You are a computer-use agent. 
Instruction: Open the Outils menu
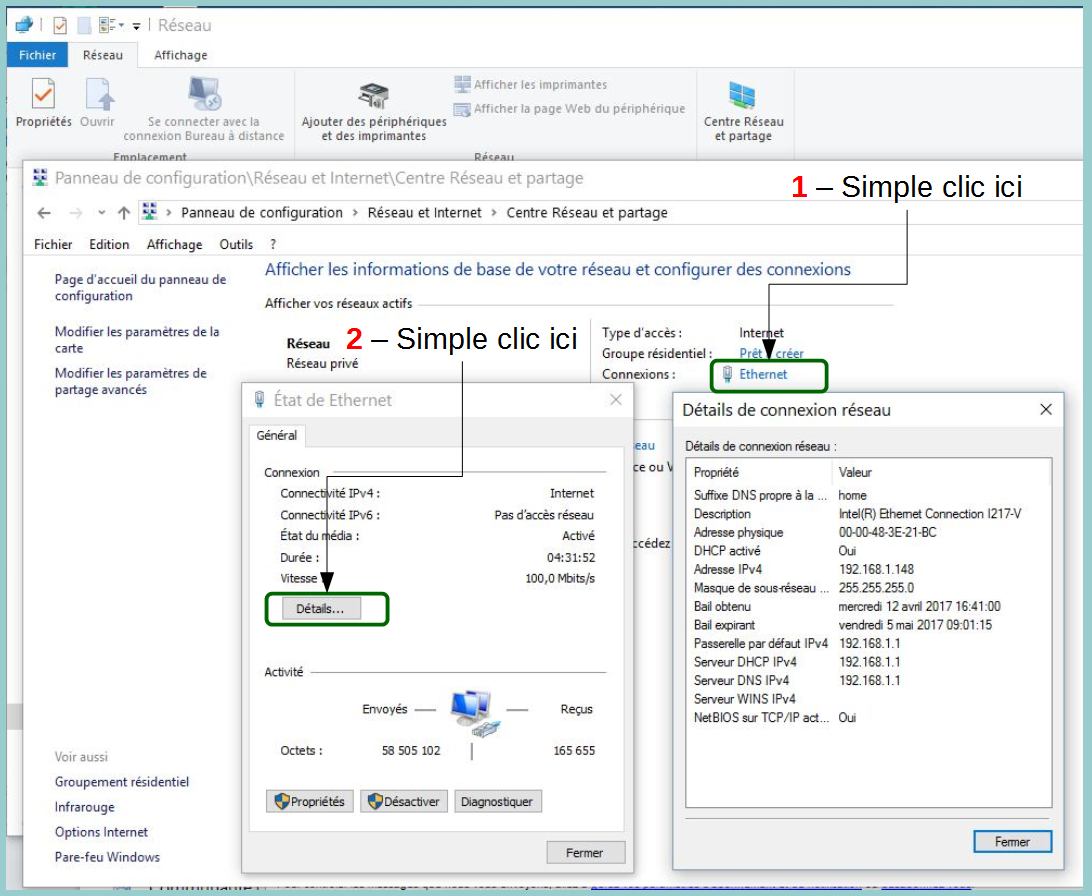click(x=236, y=244)
